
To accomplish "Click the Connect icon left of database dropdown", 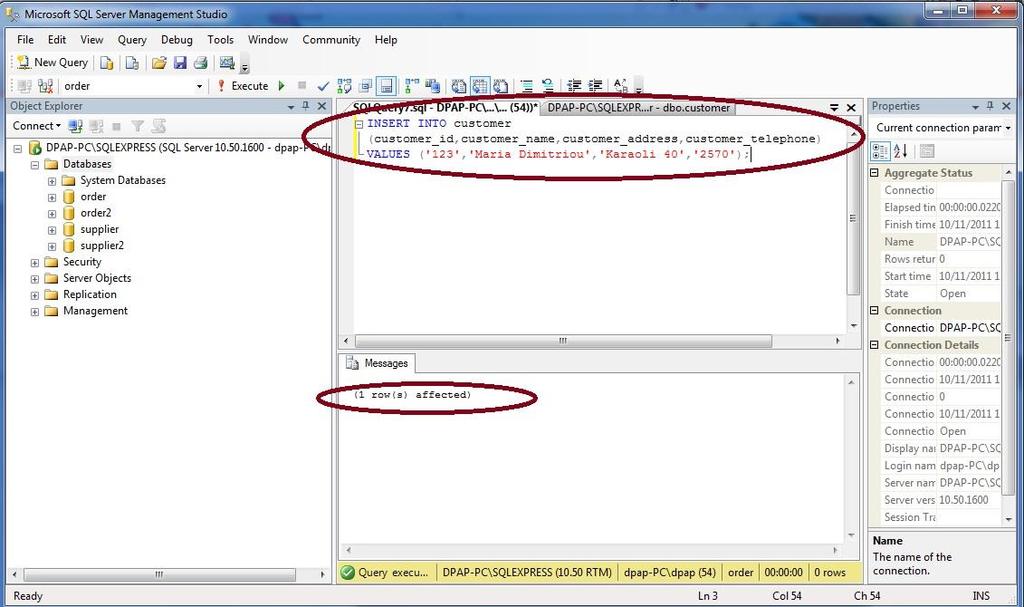I will click(25, 86).
